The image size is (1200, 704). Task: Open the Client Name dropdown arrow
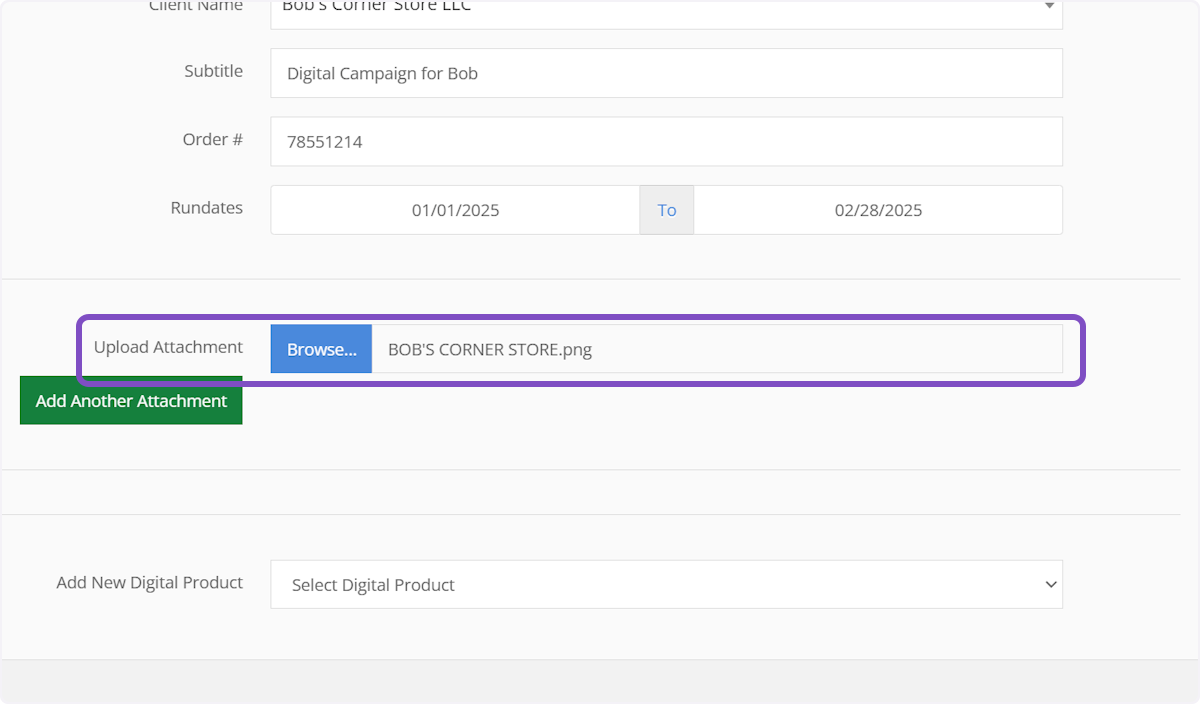1048,8
